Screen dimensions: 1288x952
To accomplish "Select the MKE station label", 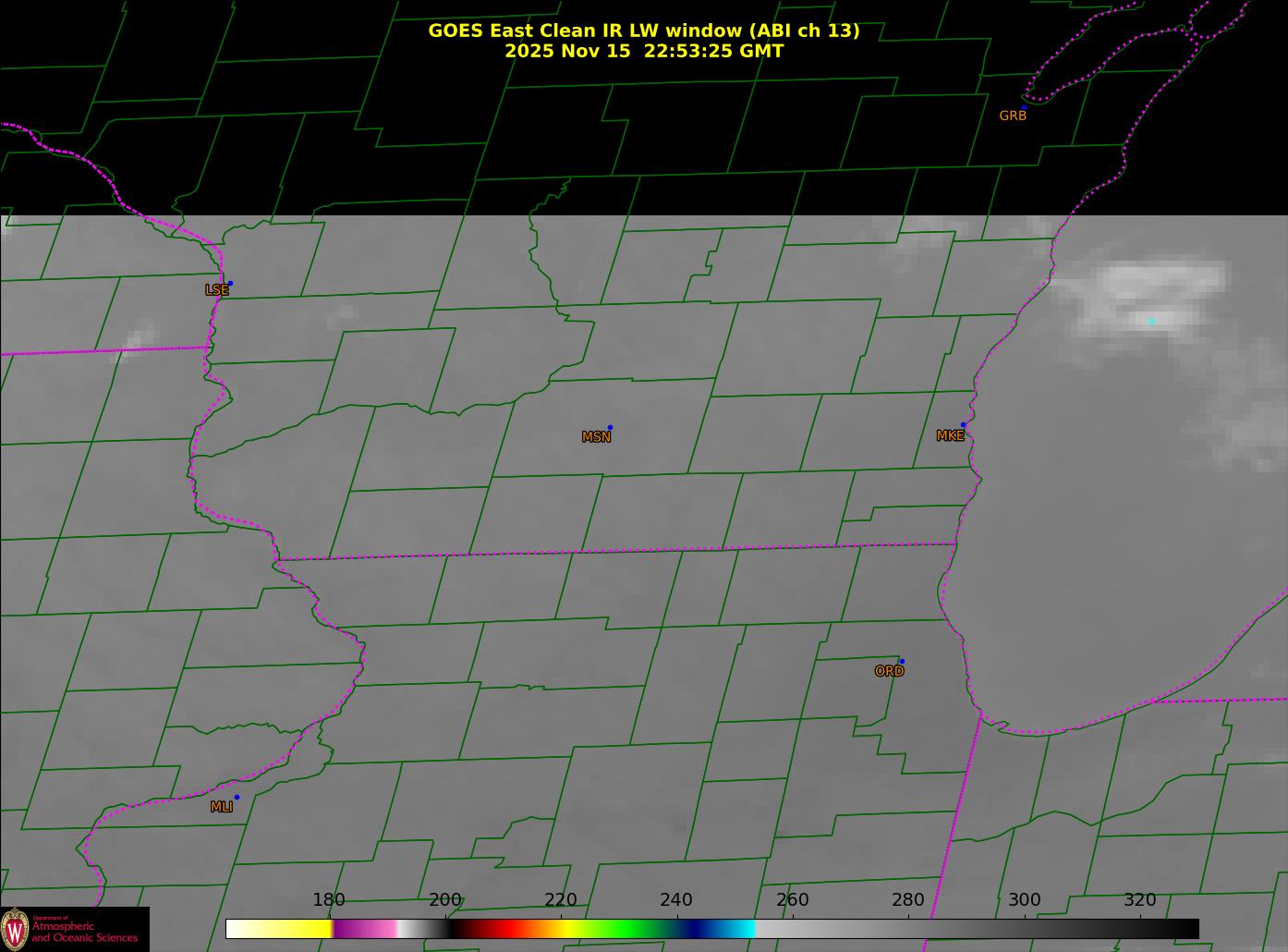I will point(950,436).
